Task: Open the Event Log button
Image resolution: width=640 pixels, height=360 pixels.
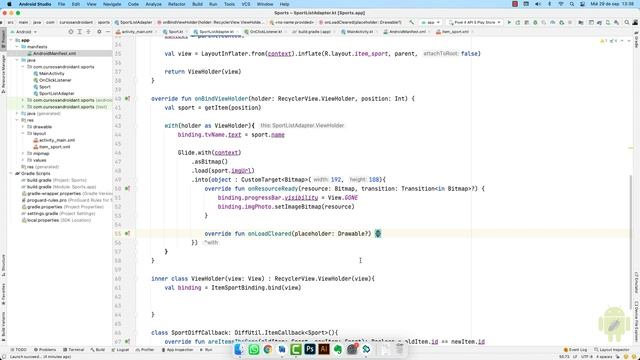Action: point(575,350)
